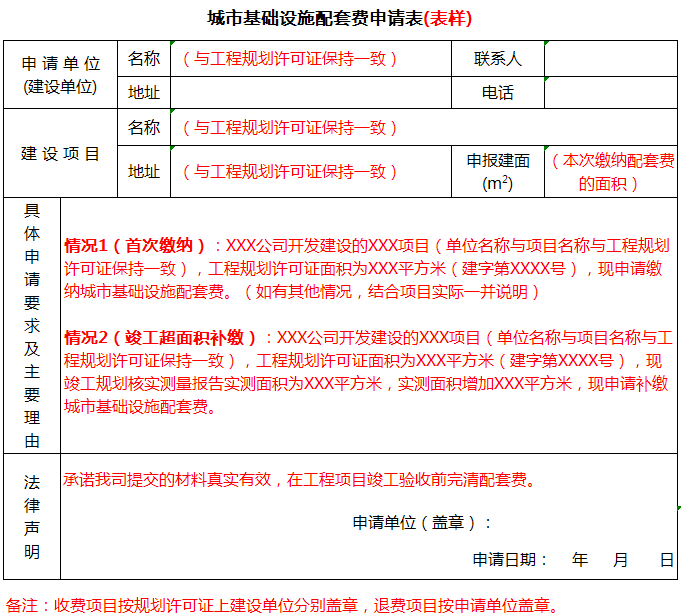Click the 申请日期 年 月 日 line

tap(573, 559)
